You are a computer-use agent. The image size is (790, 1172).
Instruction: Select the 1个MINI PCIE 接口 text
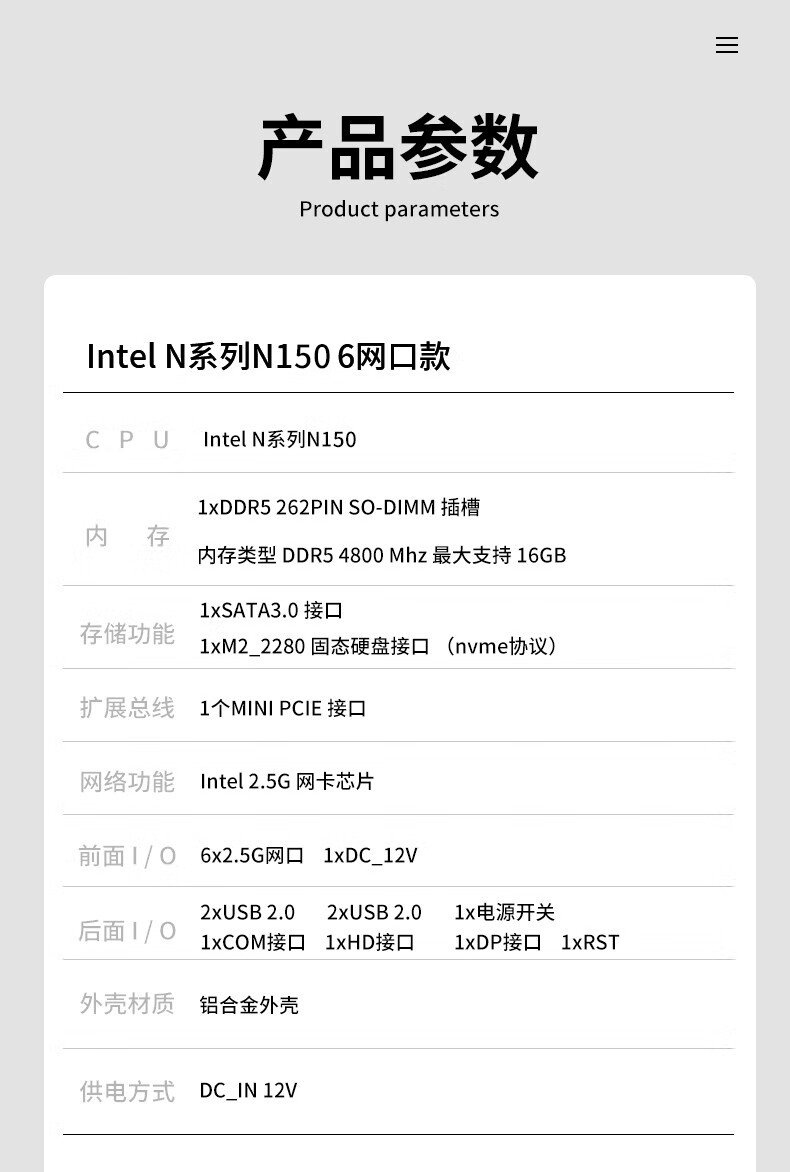point(283,708)
